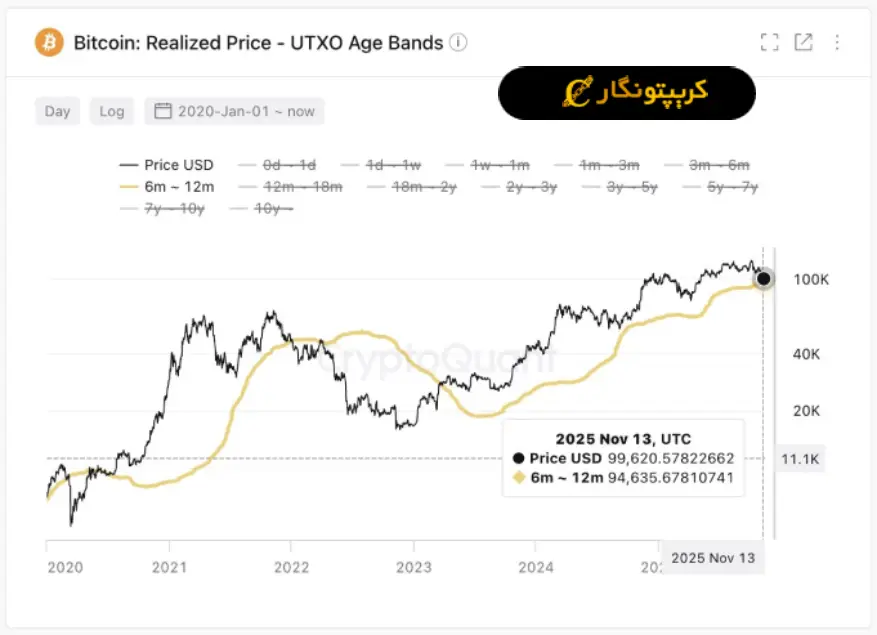Viewport: 877px width, 635px height.
Task: Click the Bitcoin logo icon
Action: [x=49, y=43]
